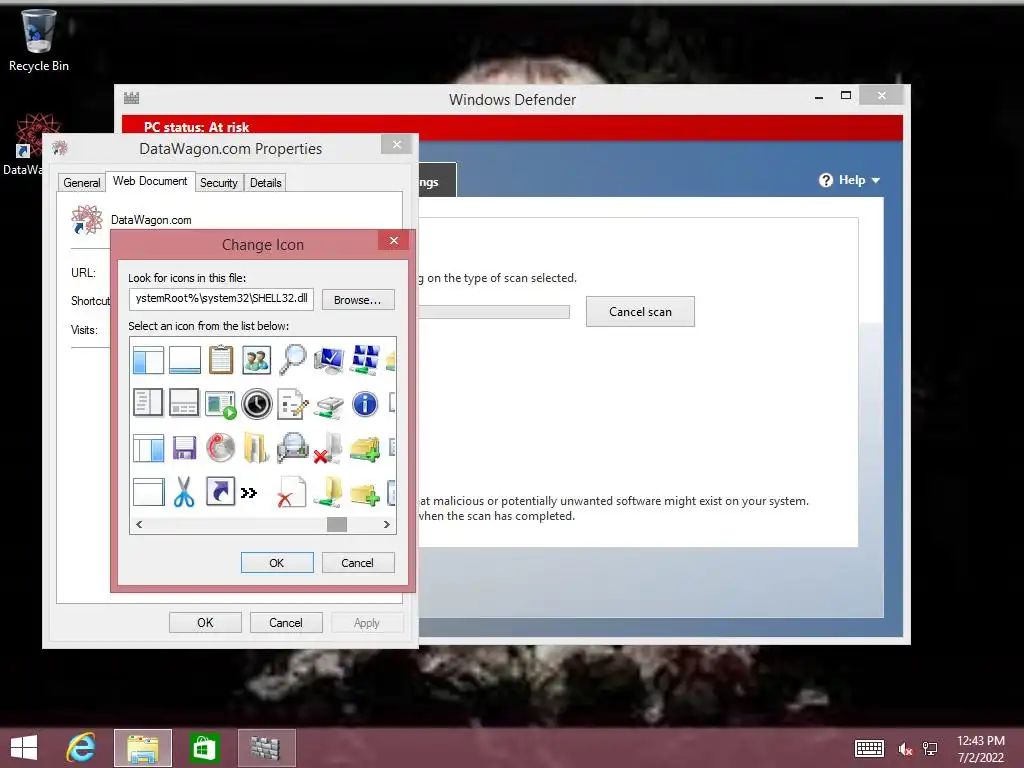Switch to Windows Defender taskbar button

pyautogui.click(x=266, y=748)
